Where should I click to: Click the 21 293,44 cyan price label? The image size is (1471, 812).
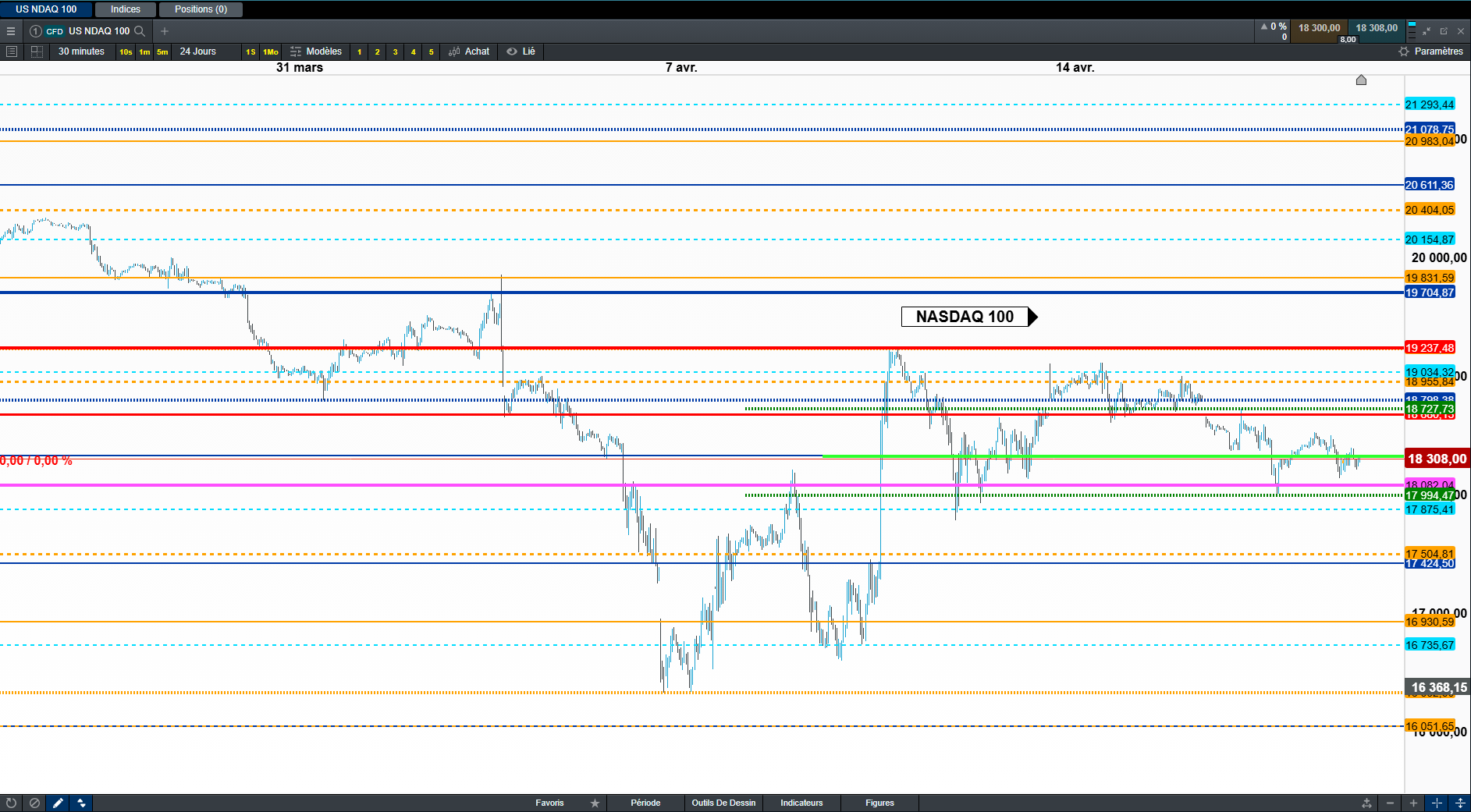click(x=1430, y=105)
